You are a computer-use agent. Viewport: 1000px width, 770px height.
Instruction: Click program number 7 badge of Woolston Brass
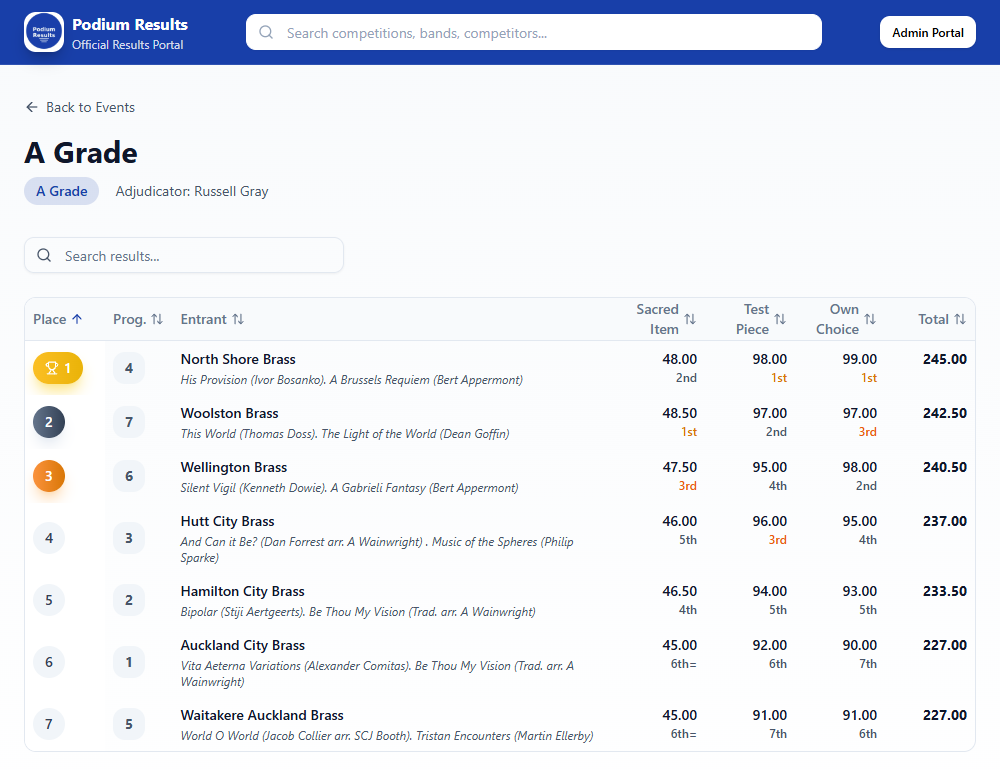pyautogui.click(x=129, y=422)
